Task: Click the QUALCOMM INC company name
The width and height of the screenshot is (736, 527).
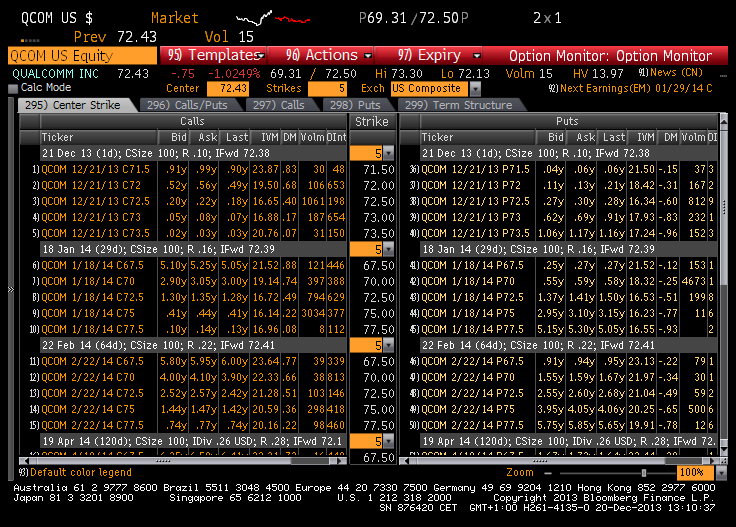Action: point(55,74)
